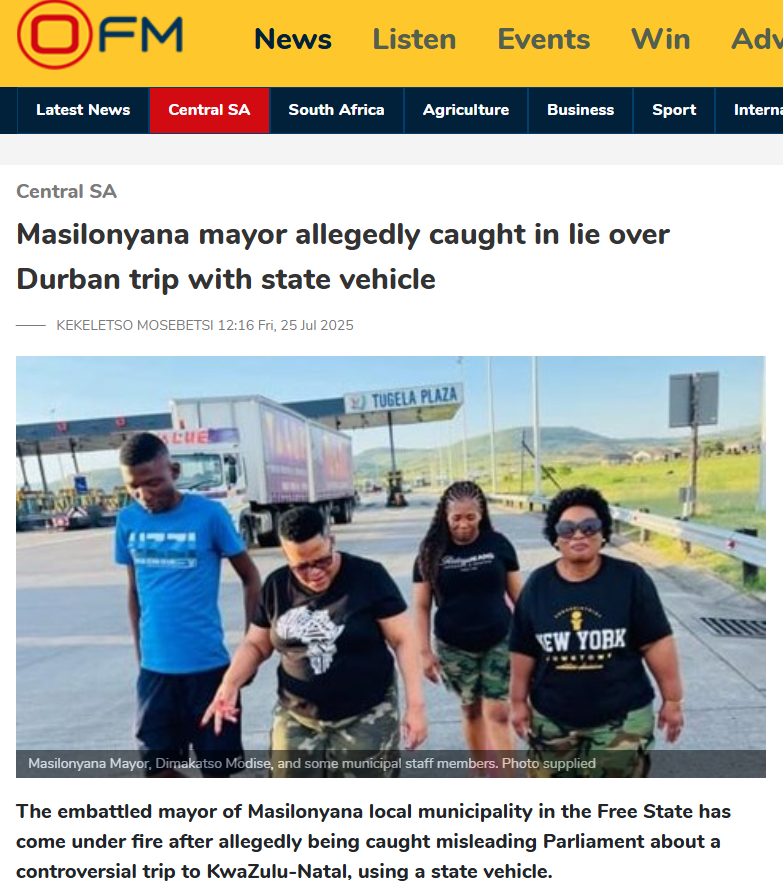
Task: Open the Agriculture news tab
Action: pyautogui.click(x=466, y=110)
